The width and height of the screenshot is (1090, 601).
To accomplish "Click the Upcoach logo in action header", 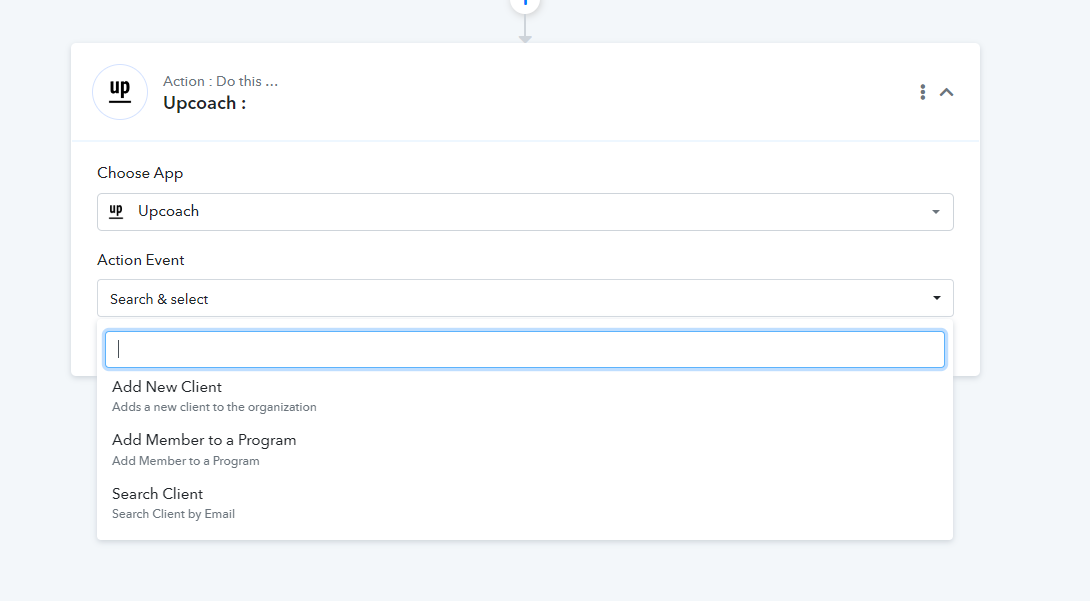I will pos(120,92).
